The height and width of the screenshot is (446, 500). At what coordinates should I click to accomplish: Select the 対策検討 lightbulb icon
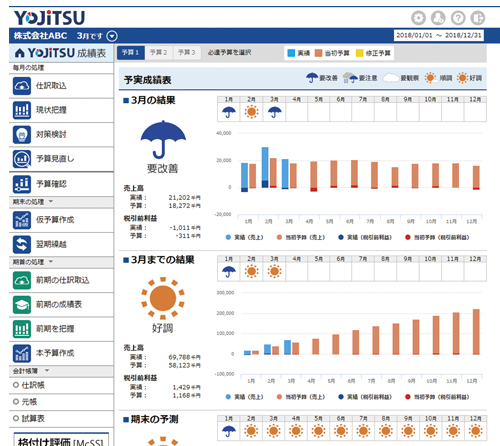tap(22, 134)
